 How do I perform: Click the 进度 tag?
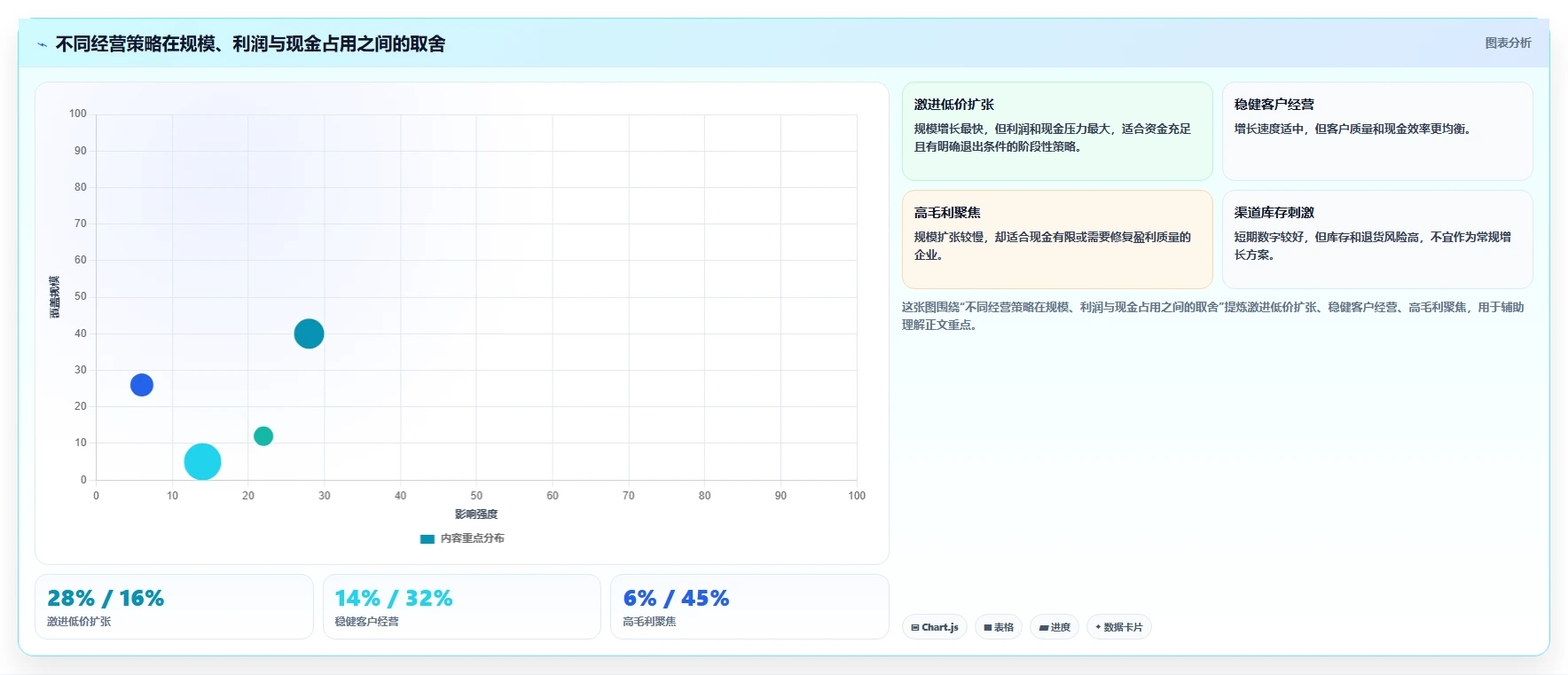[1054, 627]
